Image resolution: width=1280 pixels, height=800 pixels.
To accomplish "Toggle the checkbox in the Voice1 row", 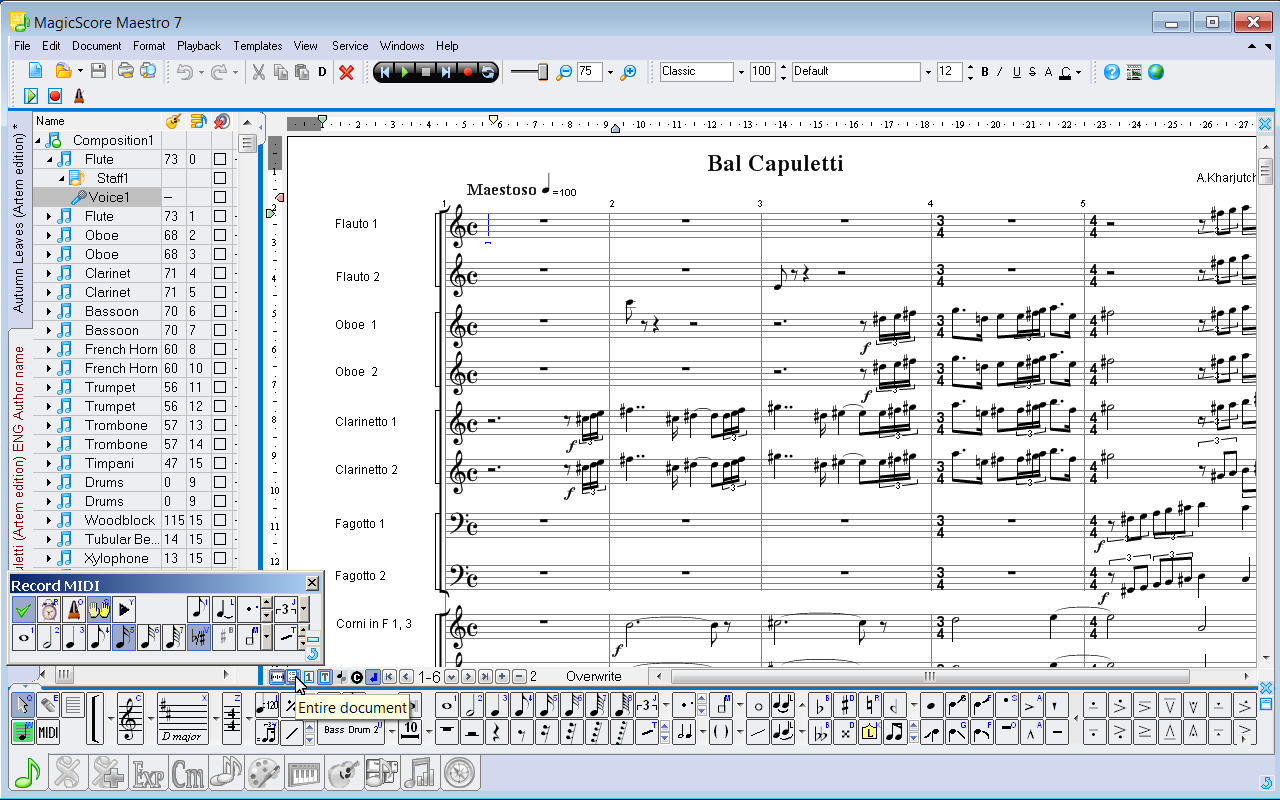I will pyautogui.click(x=220, y=197).
